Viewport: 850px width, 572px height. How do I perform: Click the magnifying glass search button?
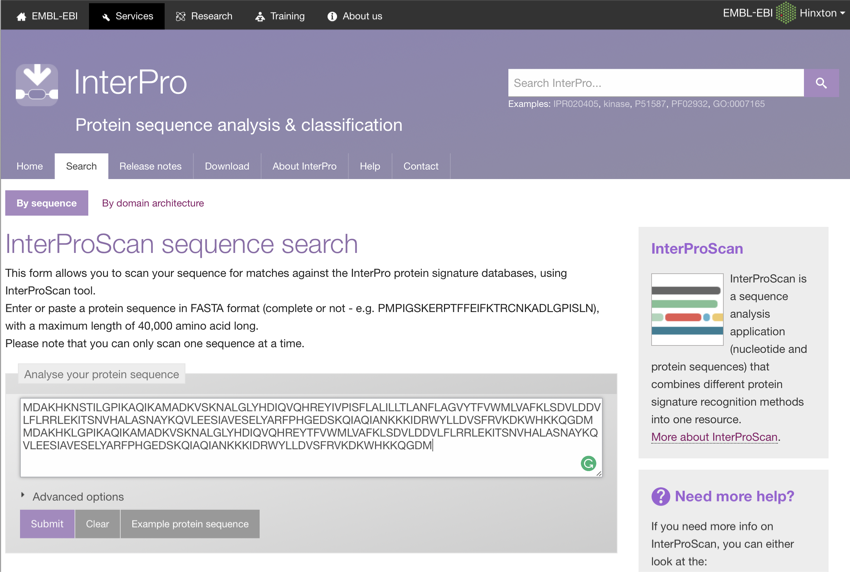coord(821,83)
